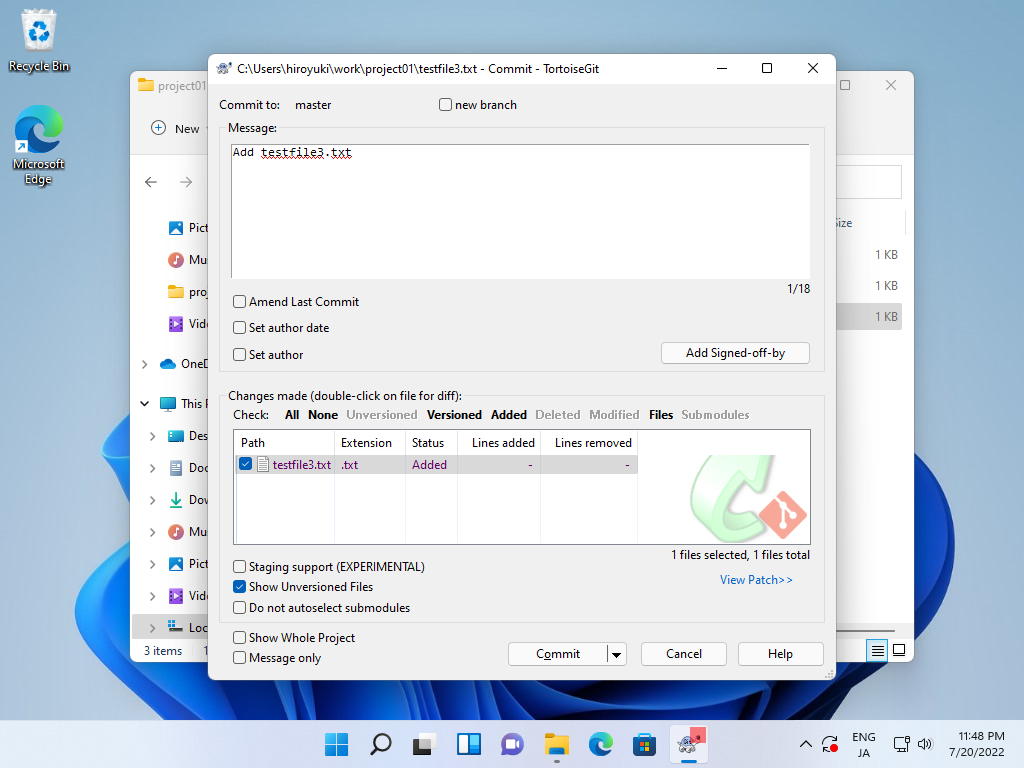Open File Explorer from the taskbar
Image resolution: width=1024 pixels, height=768 pixels.
click(556, 744)
